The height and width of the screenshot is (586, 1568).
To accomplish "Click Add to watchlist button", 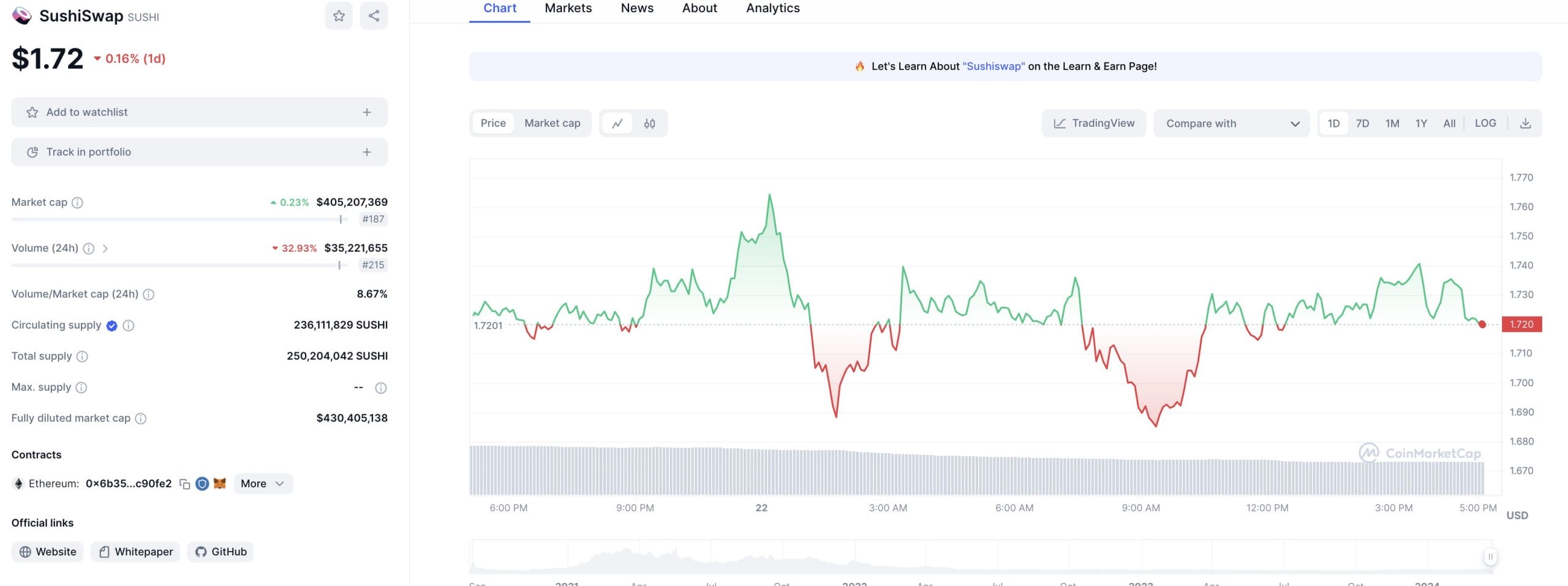I will point(200,112).
